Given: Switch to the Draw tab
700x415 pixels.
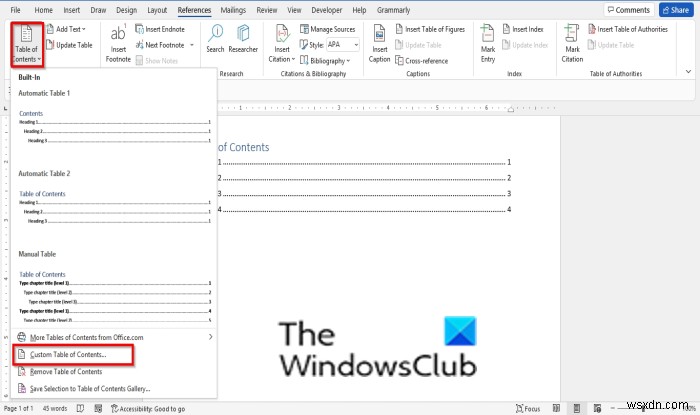Looking at the screenshot, I should coord(98,10).
